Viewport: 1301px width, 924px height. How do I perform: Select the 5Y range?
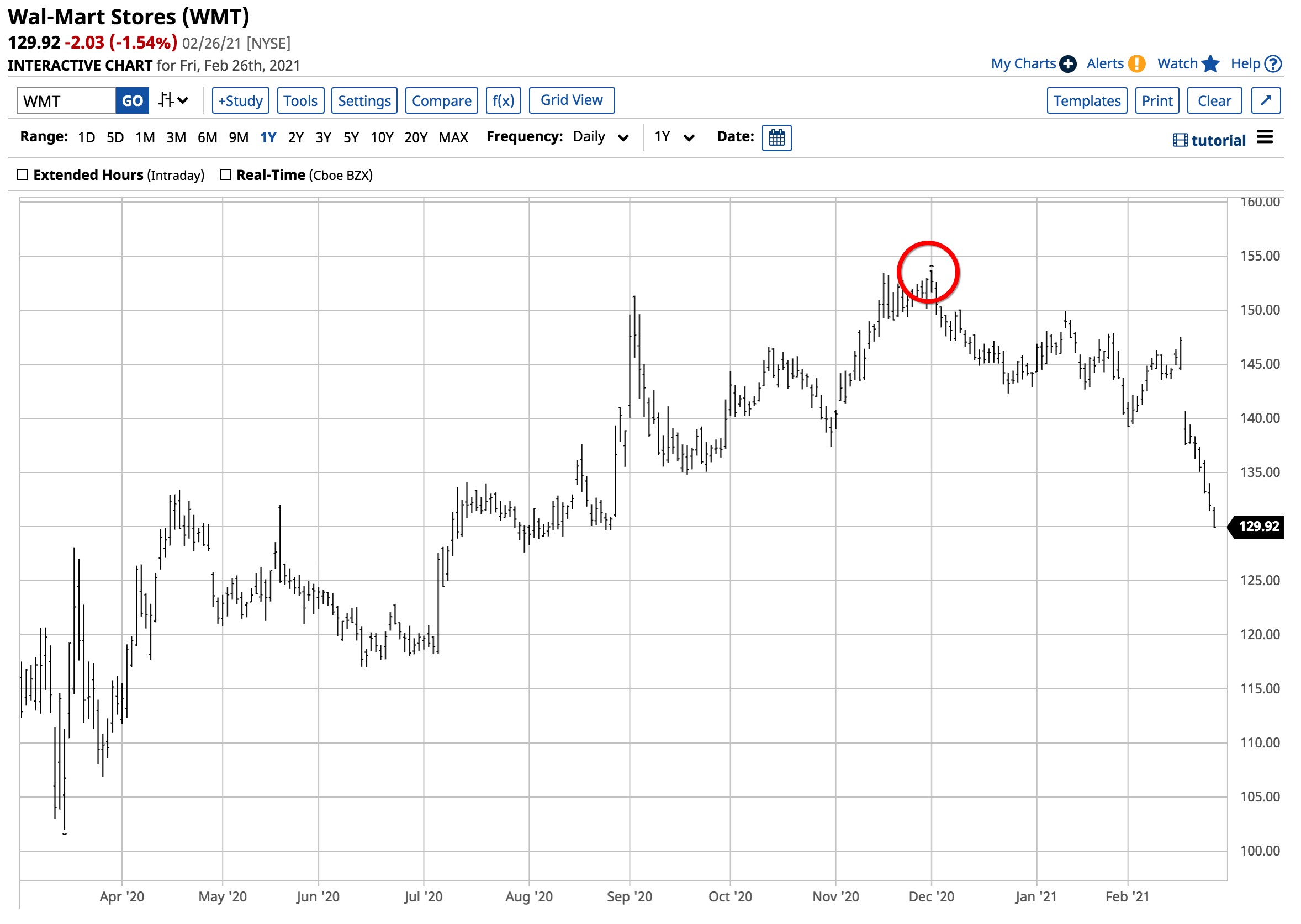point(351,137)
